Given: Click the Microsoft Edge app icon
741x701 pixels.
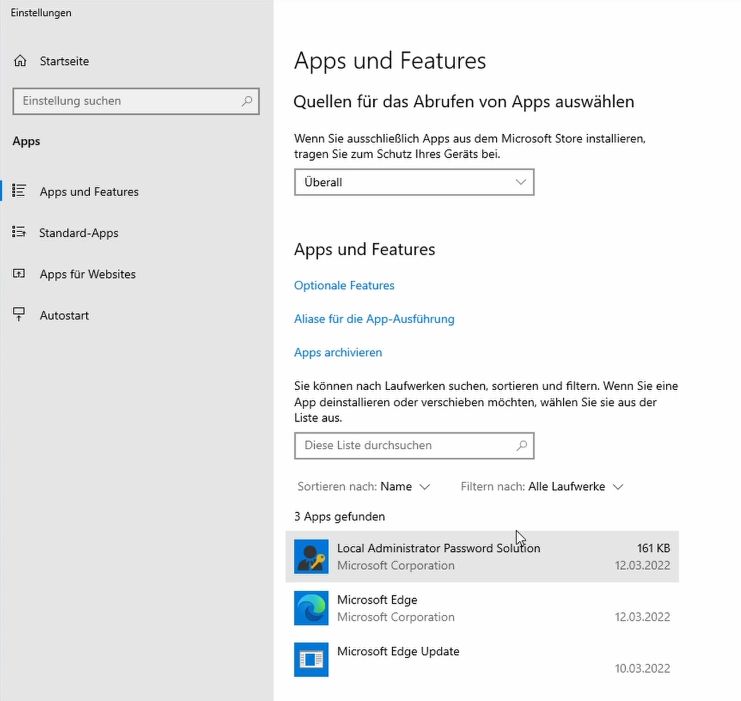Looking at the screenshot, I should 311,608.
